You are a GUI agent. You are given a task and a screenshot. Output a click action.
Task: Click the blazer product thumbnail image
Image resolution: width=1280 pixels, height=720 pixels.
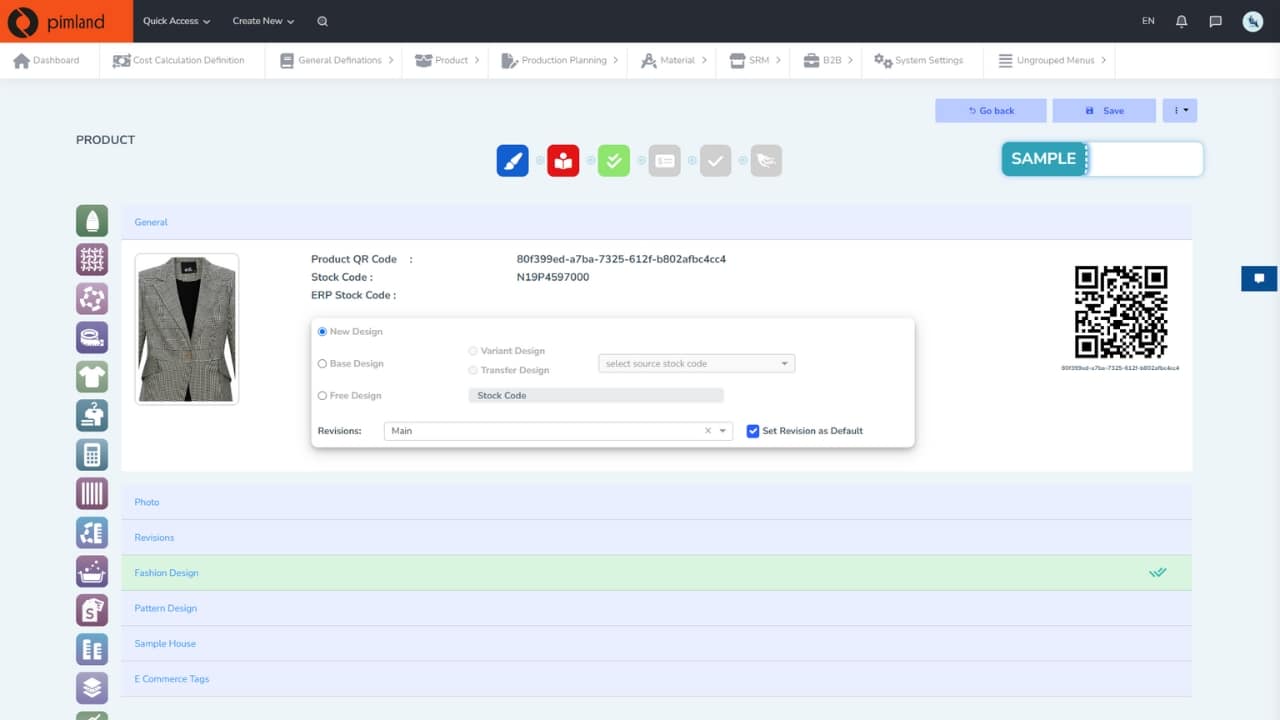pos(187,329)
